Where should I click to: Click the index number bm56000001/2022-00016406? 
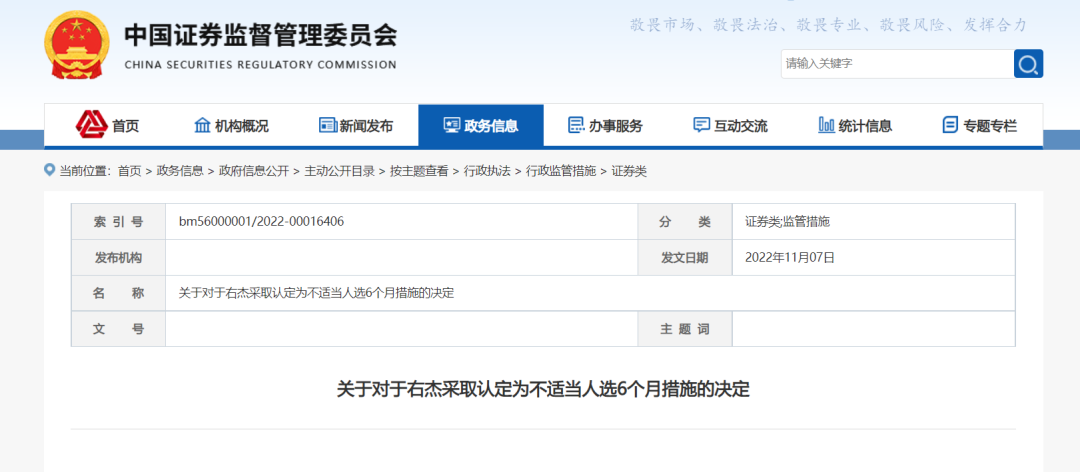262,221
